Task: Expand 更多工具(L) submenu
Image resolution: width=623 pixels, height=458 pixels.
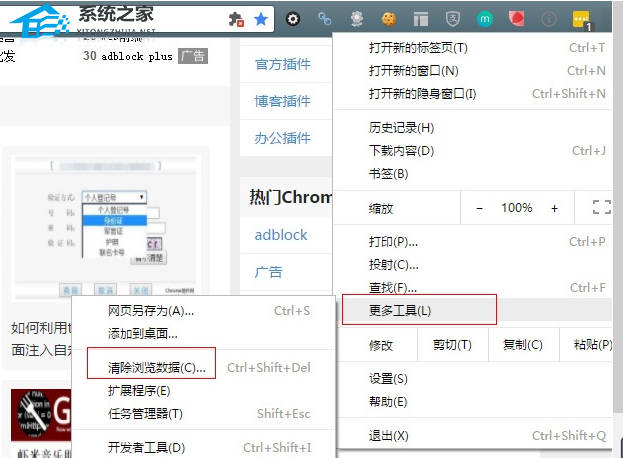Action: point(472,310)
